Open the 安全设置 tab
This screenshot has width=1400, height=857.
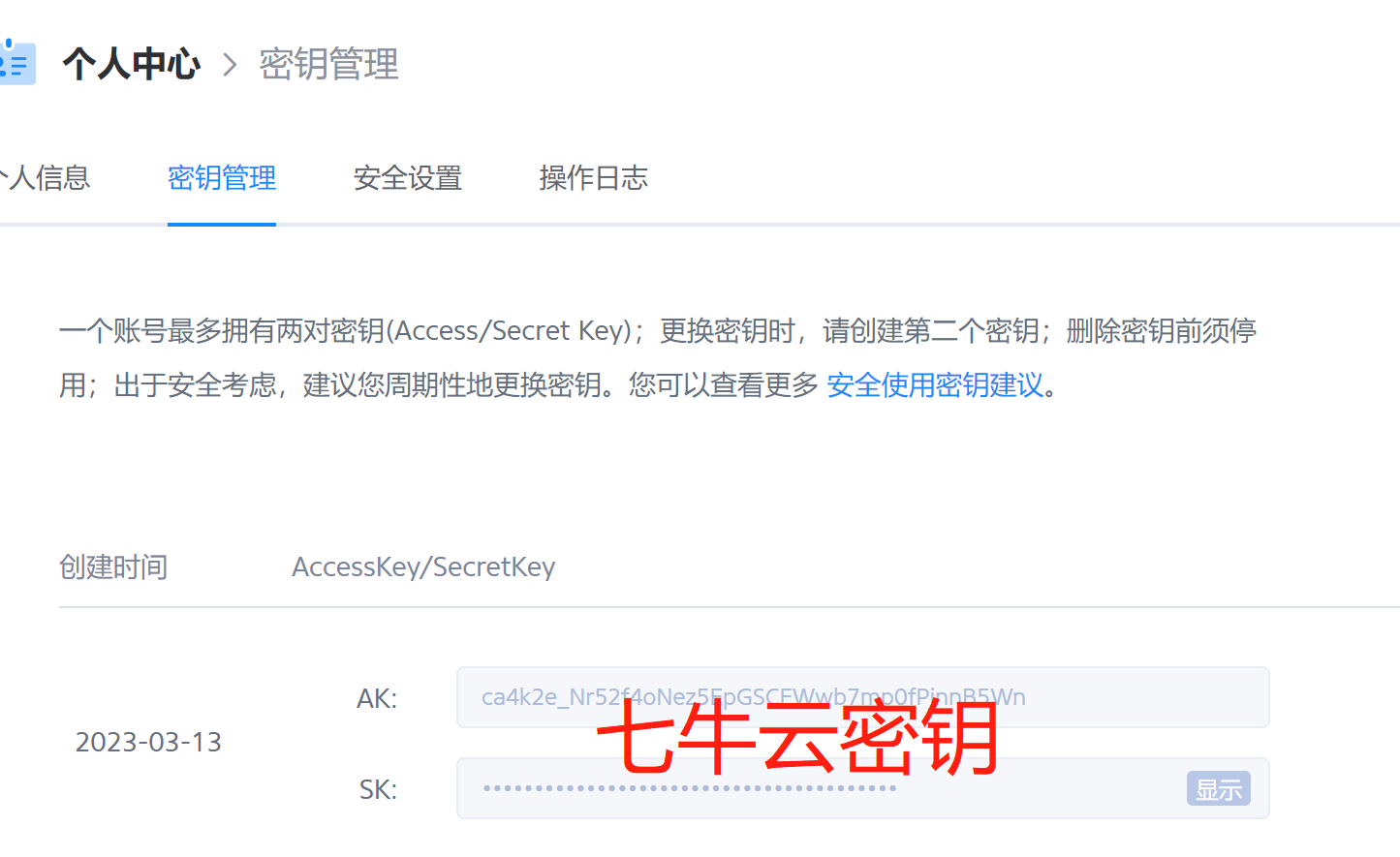coord(407,178)
